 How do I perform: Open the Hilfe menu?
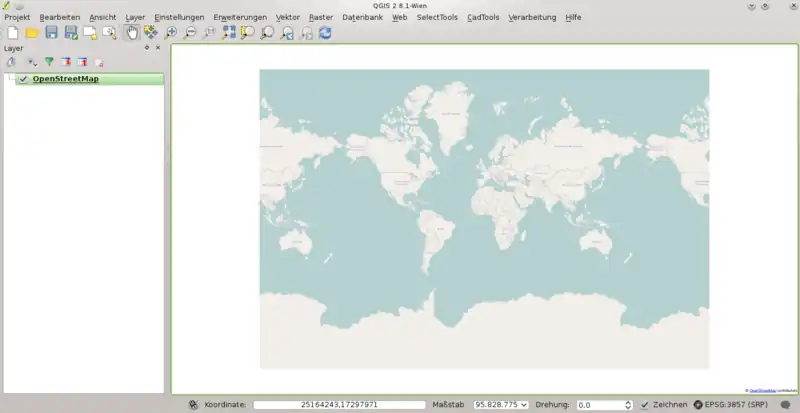pos(573,17)
